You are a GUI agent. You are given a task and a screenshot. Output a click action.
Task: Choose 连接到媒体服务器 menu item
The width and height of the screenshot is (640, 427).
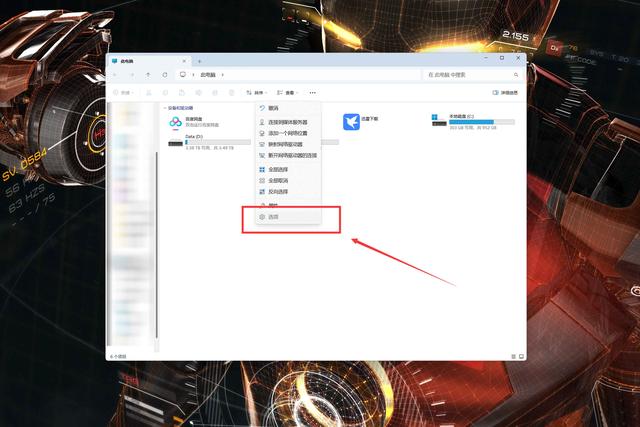point(288,122)
